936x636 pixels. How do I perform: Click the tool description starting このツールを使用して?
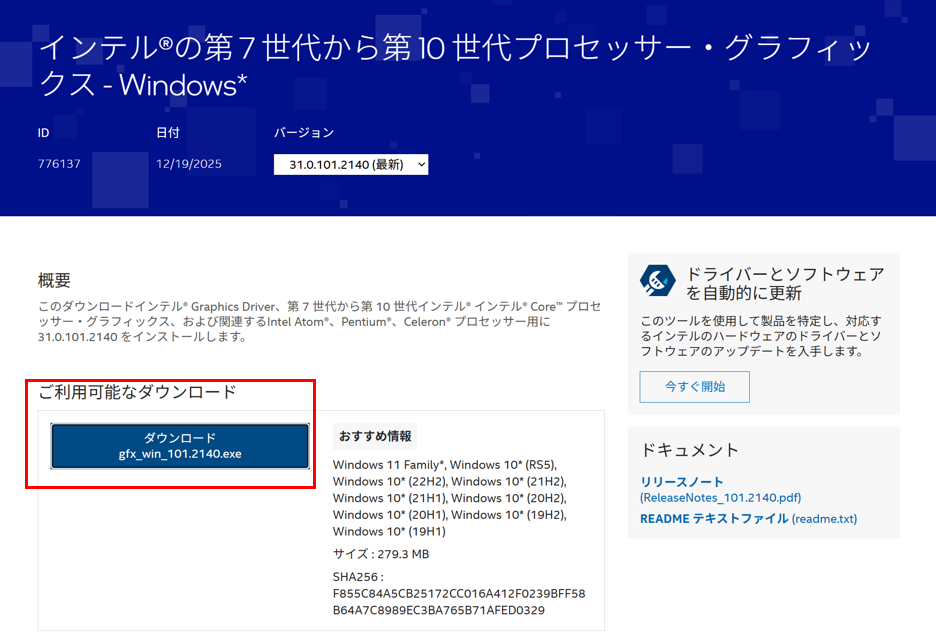point(760,336)
